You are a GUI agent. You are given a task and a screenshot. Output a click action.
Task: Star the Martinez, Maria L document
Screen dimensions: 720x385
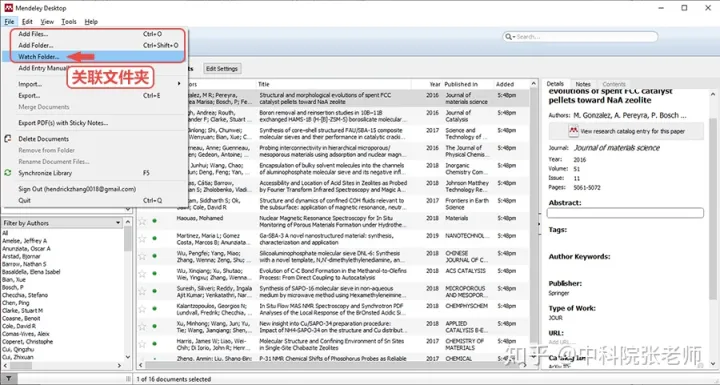142,238
